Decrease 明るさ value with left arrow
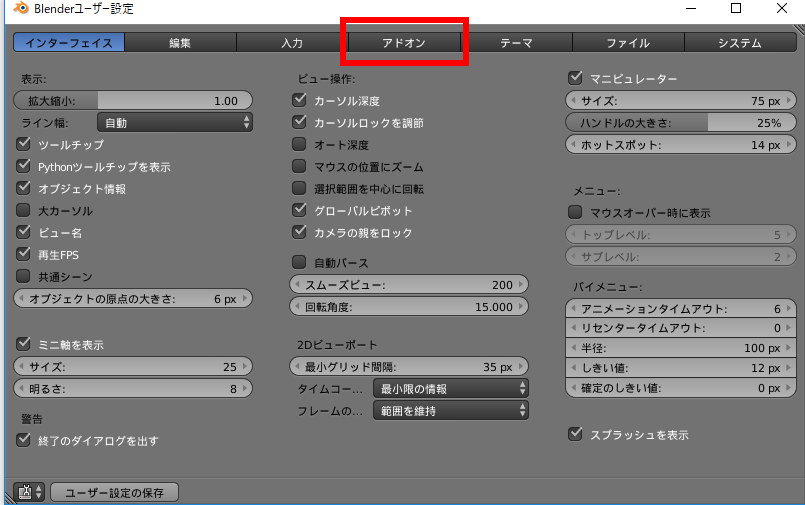Image resolution: width=805 pixels, height=505 pixels. click(21, 389)
